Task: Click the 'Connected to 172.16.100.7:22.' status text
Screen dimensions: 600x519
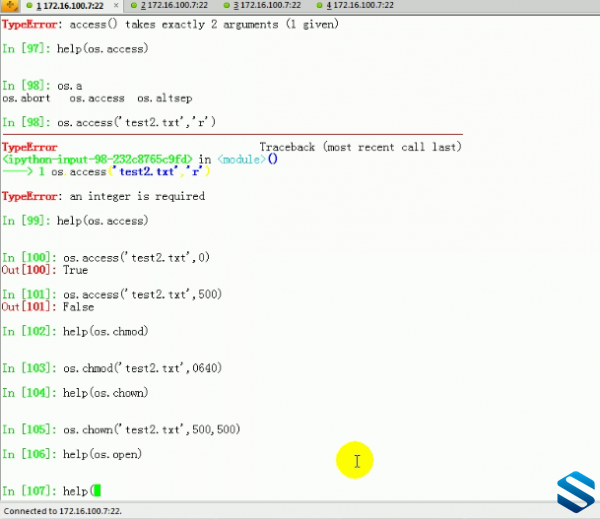Action: coord(62,511)
